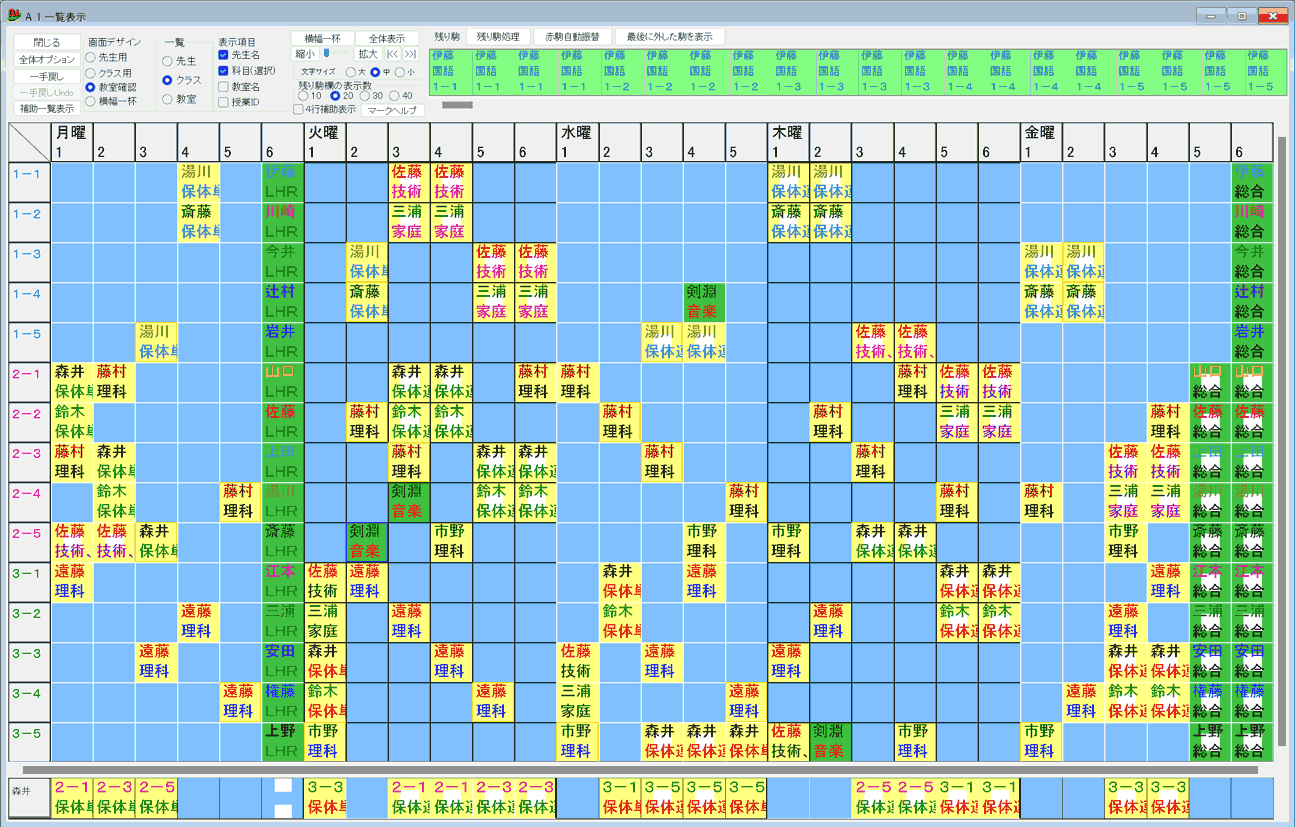Select the 剣淵 音楽 cell in row 3-5
This screenshot has width=1295, height=827.
tap(831, 742)
